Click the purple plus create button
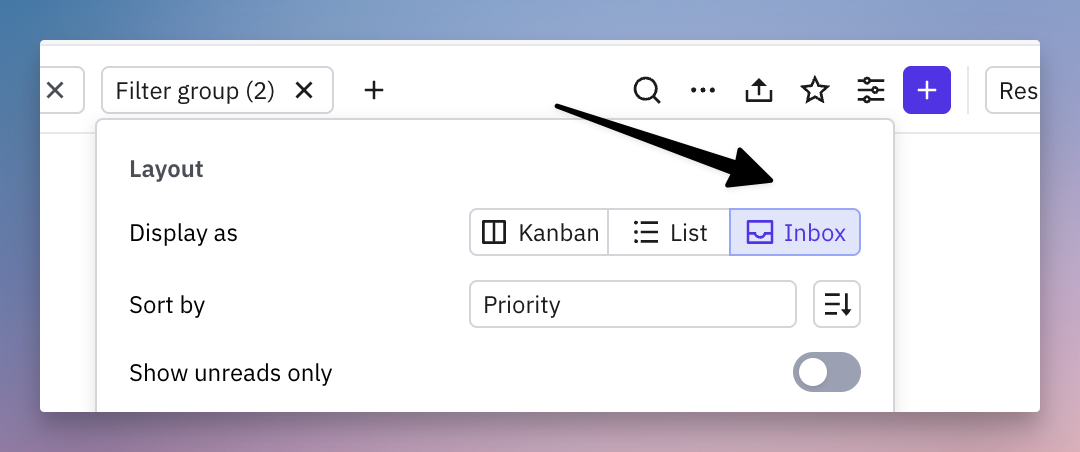This screenshot has height=452, width=1080. point(926,90)
